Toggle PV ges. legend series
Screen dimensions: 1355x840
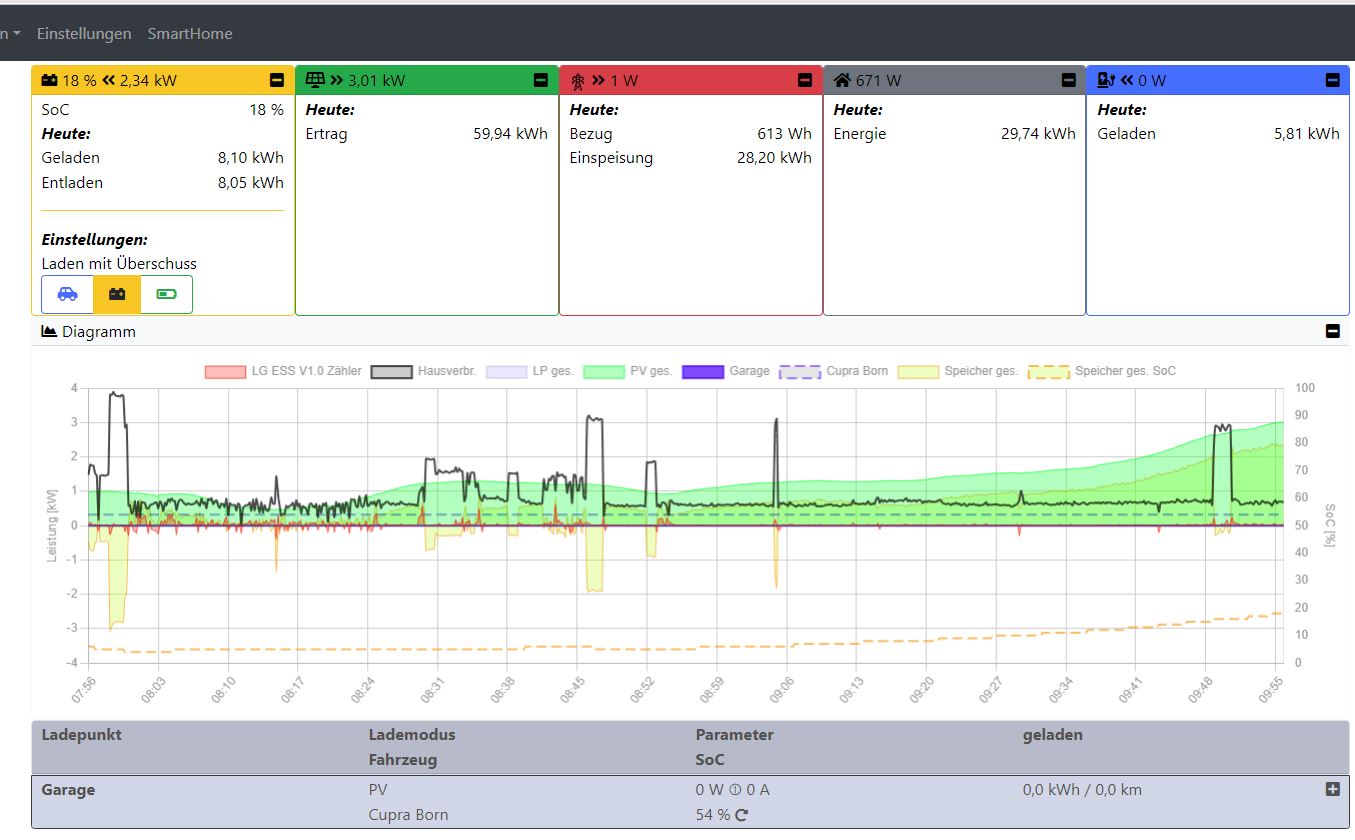coord(627,371)
